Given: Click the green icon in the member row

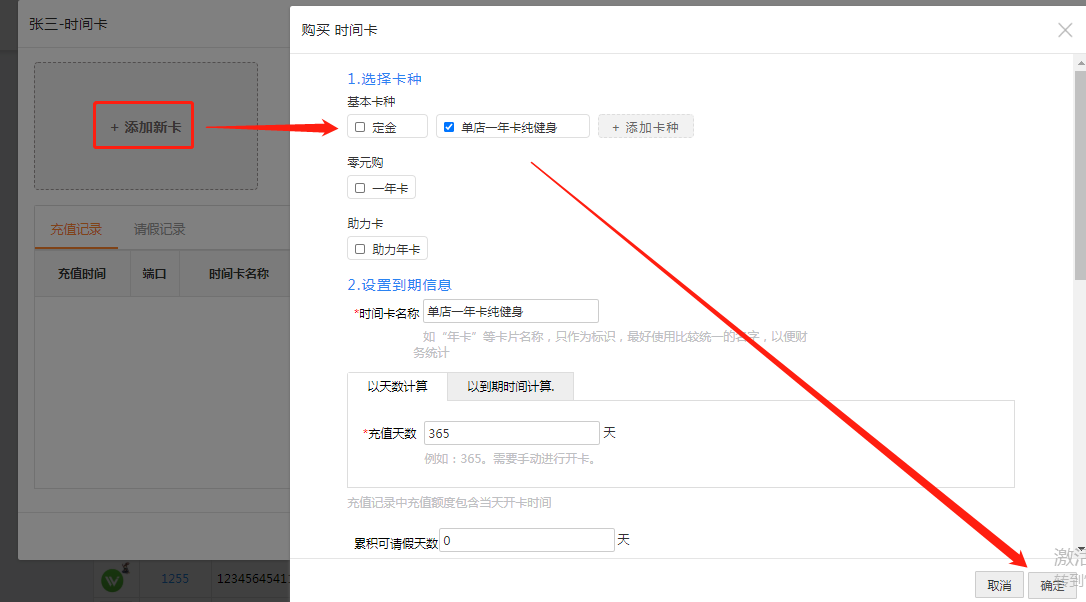Looking at the screenshot, I should pos(112,579).
